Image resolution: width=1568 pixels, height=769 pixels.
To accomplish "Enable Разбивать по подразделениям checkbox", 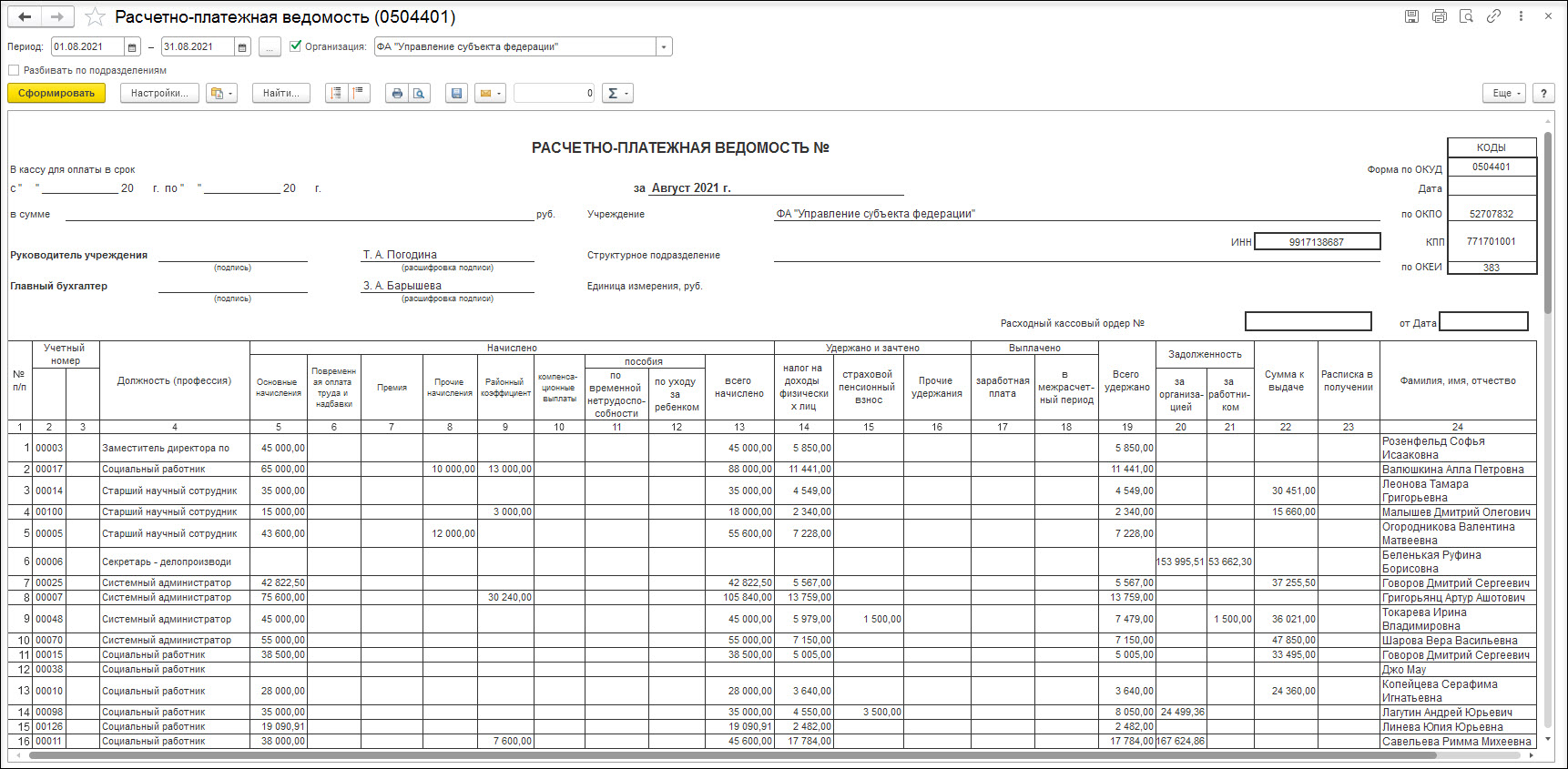I will (x=14, y=70).
